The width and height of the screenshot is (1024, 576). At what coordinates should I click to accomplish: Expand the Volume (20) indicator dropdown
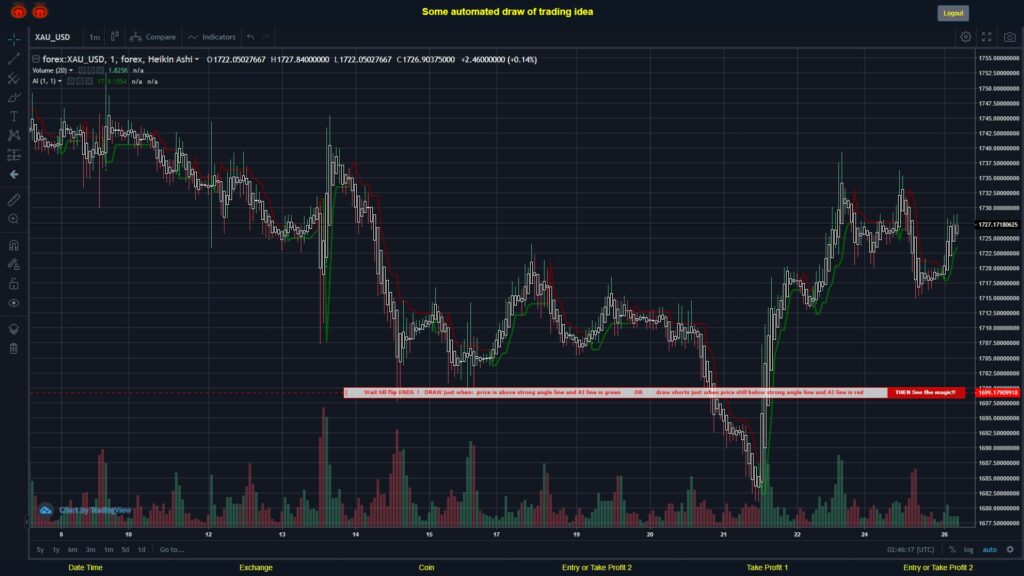click(x=71, y=71)
